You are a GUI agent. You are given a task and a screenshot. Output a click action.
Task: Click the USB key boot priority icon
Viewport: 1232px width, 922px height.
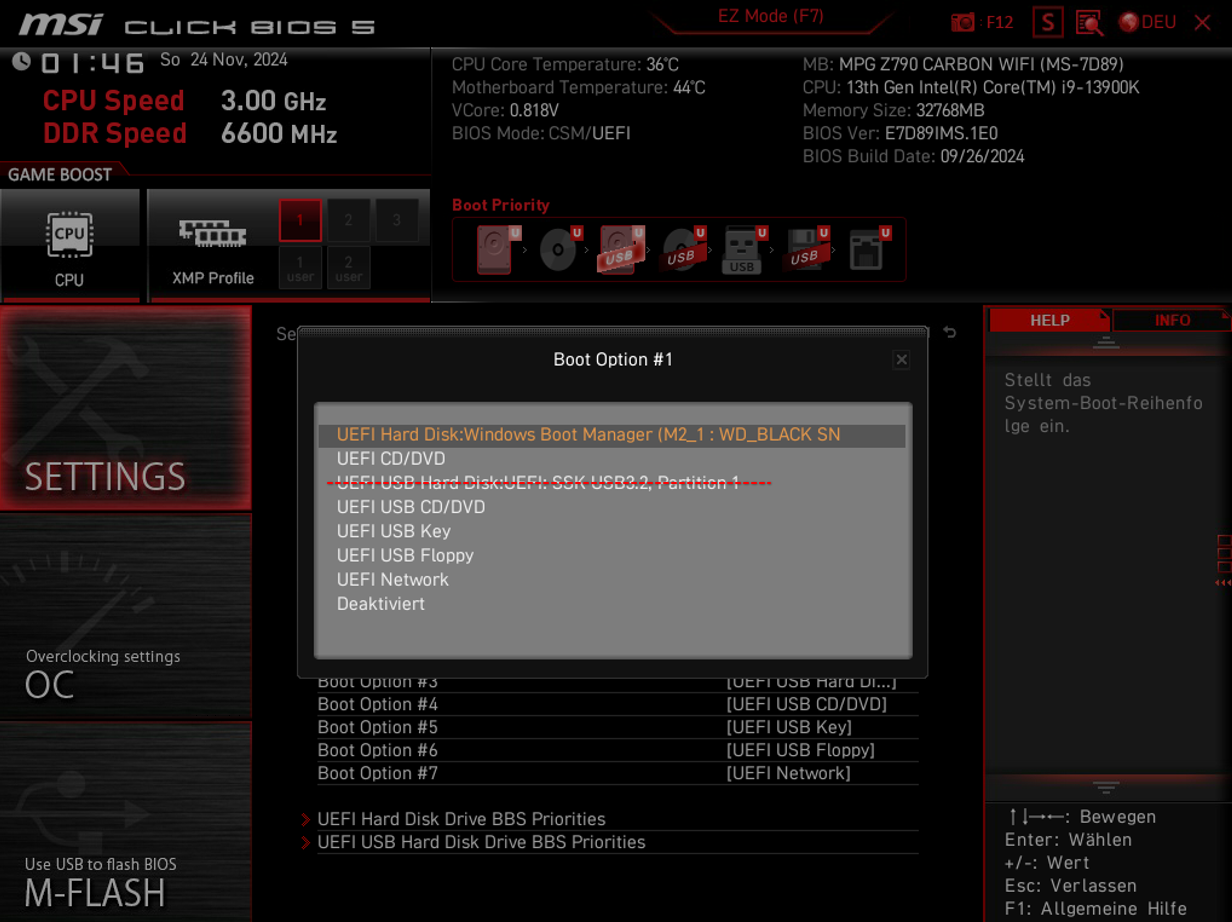(743, 249)
